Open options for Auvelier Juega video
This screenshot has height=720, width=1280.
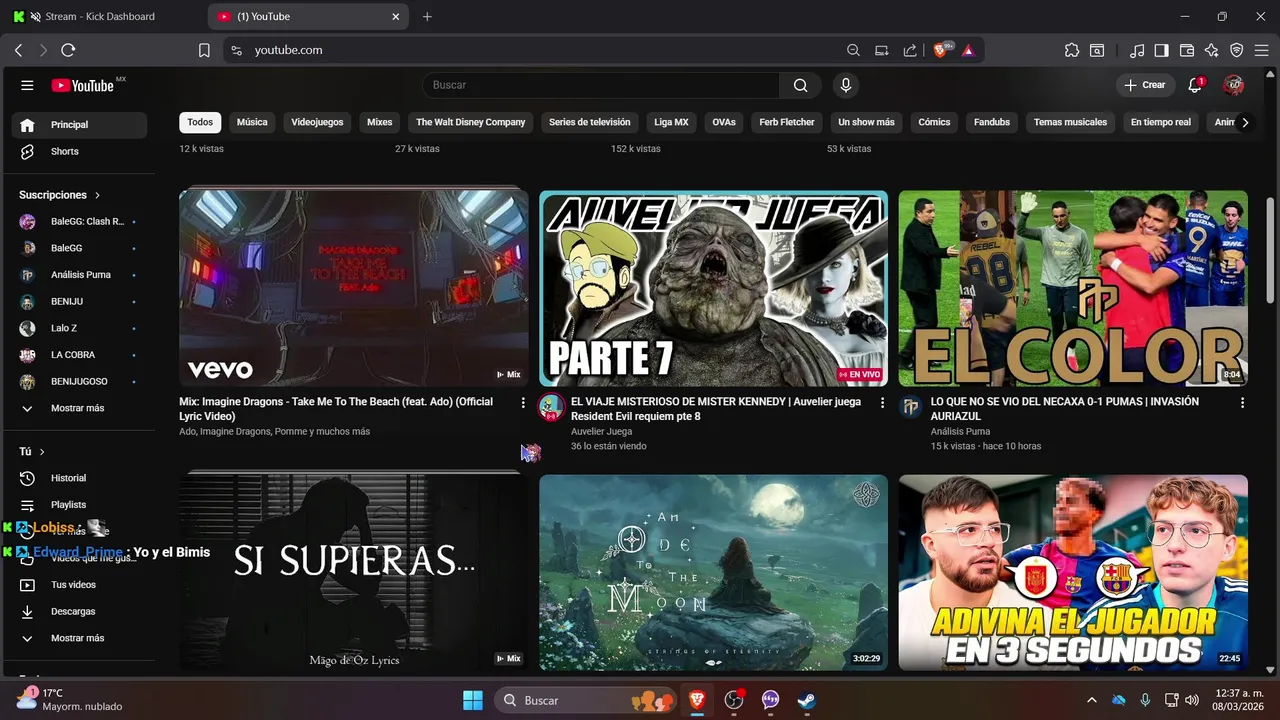[882, 402]
